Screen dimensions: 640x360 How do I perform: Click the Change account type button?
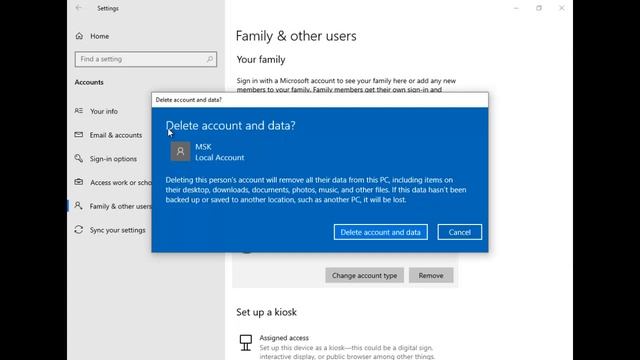click(x=364, y=276)
